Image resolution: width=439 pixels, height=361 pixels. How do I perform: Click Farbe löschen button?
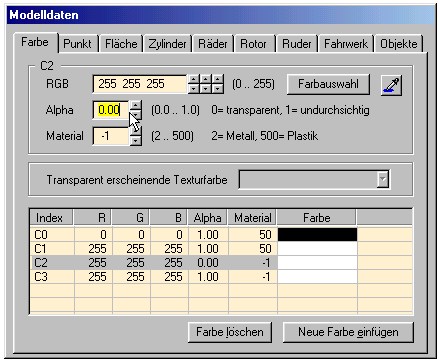[x=230, y=332]
